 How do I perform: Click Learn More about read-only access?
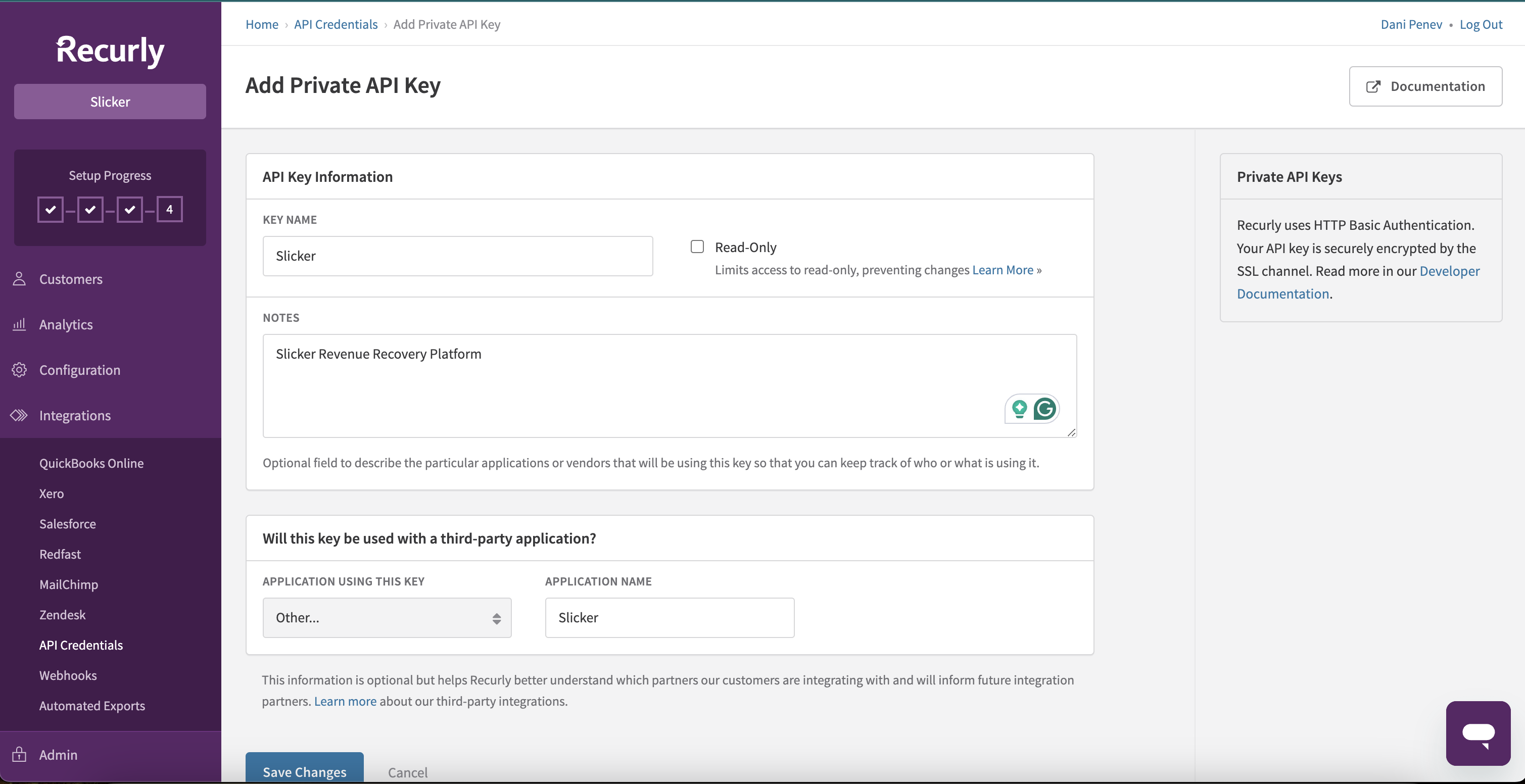click(x=1002, y=270)
